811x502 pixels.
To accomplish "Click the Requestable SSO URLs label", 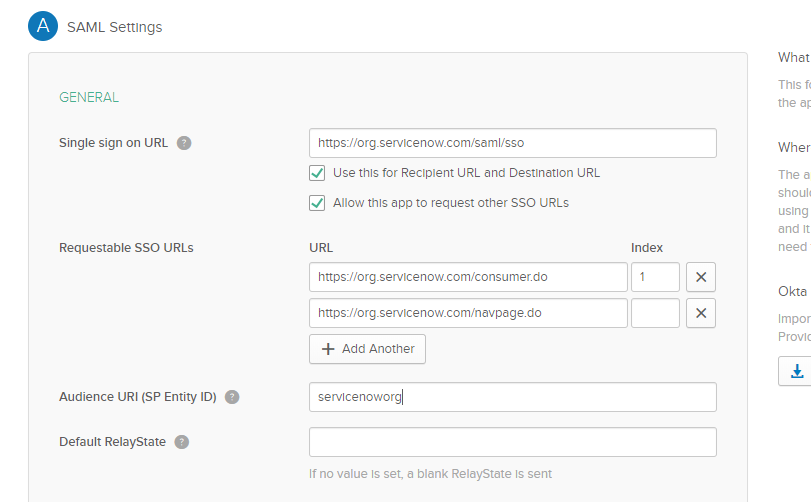I will 126,248.
